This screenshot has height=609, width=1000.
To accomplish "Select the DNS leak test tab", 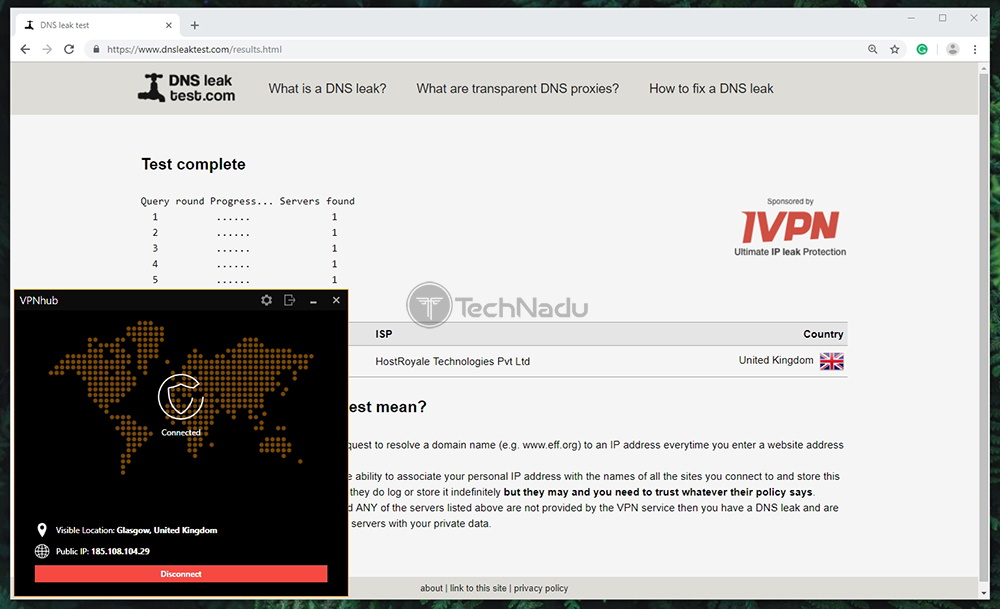I will pos(98,26).
